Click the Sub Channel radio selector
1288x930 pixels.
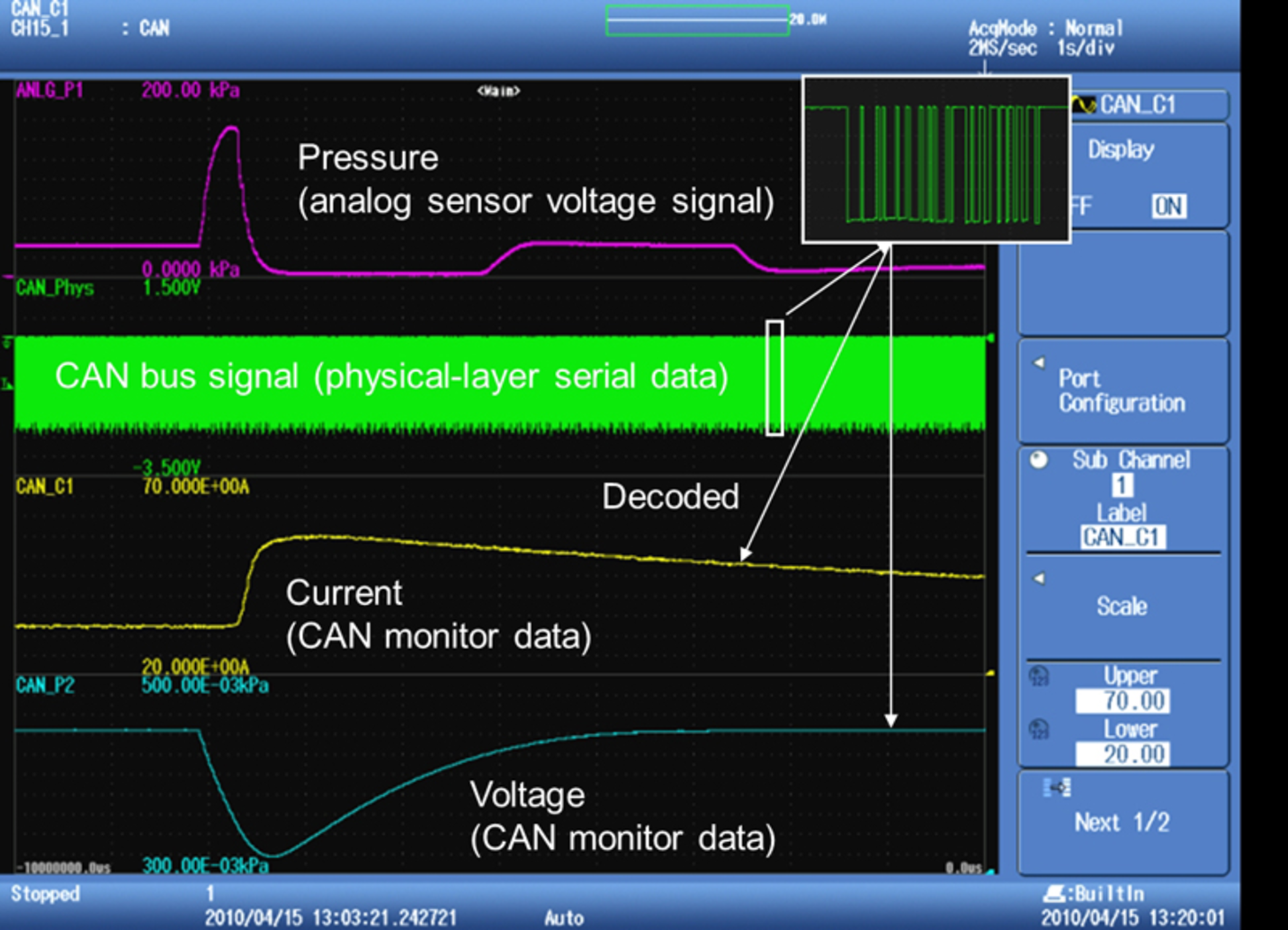tap(1038, 459)
